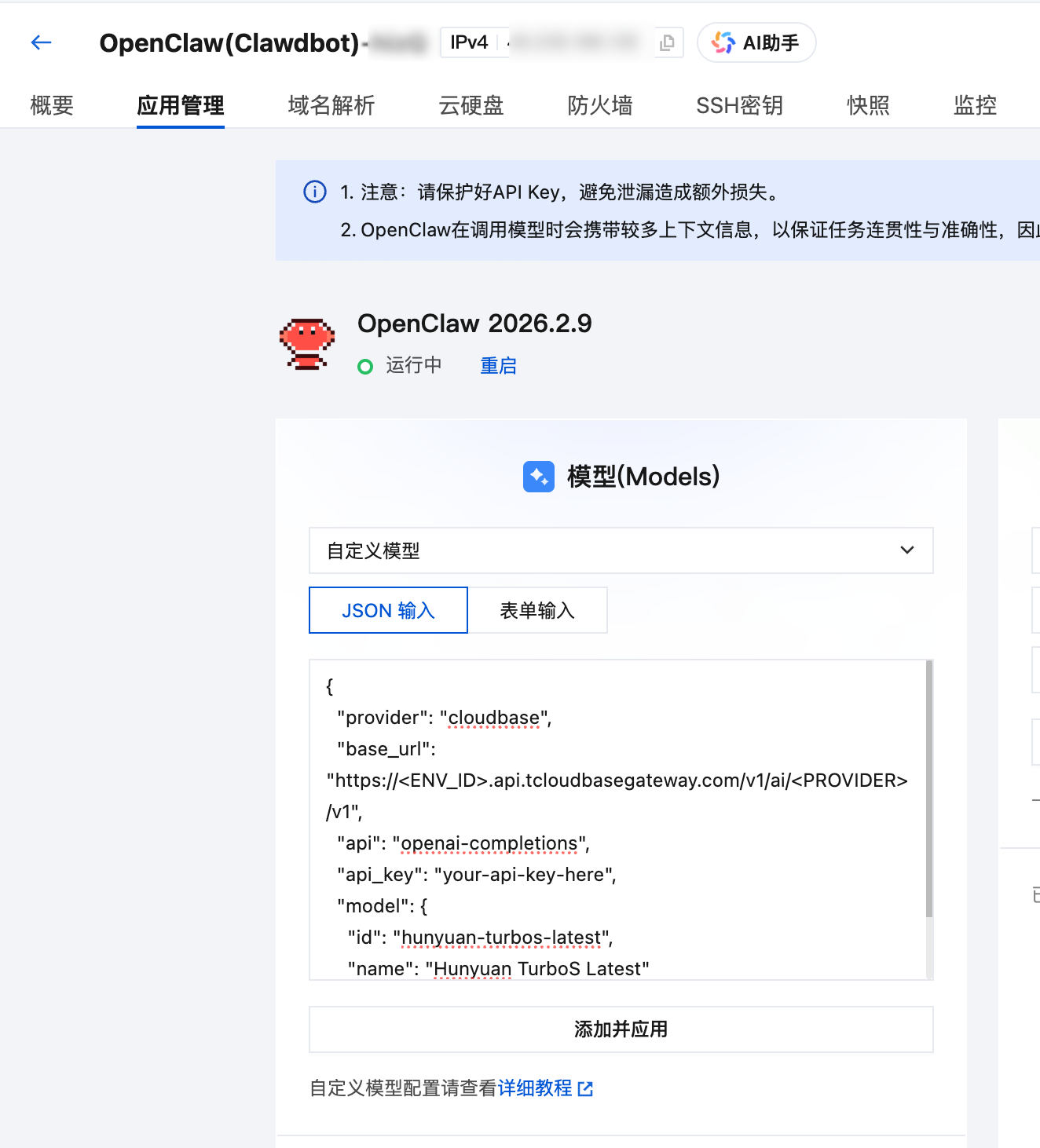This screenshot has height=1148, width=1040.
Task: Switch to the 概要 tab
Action: [x=52, y=105]
